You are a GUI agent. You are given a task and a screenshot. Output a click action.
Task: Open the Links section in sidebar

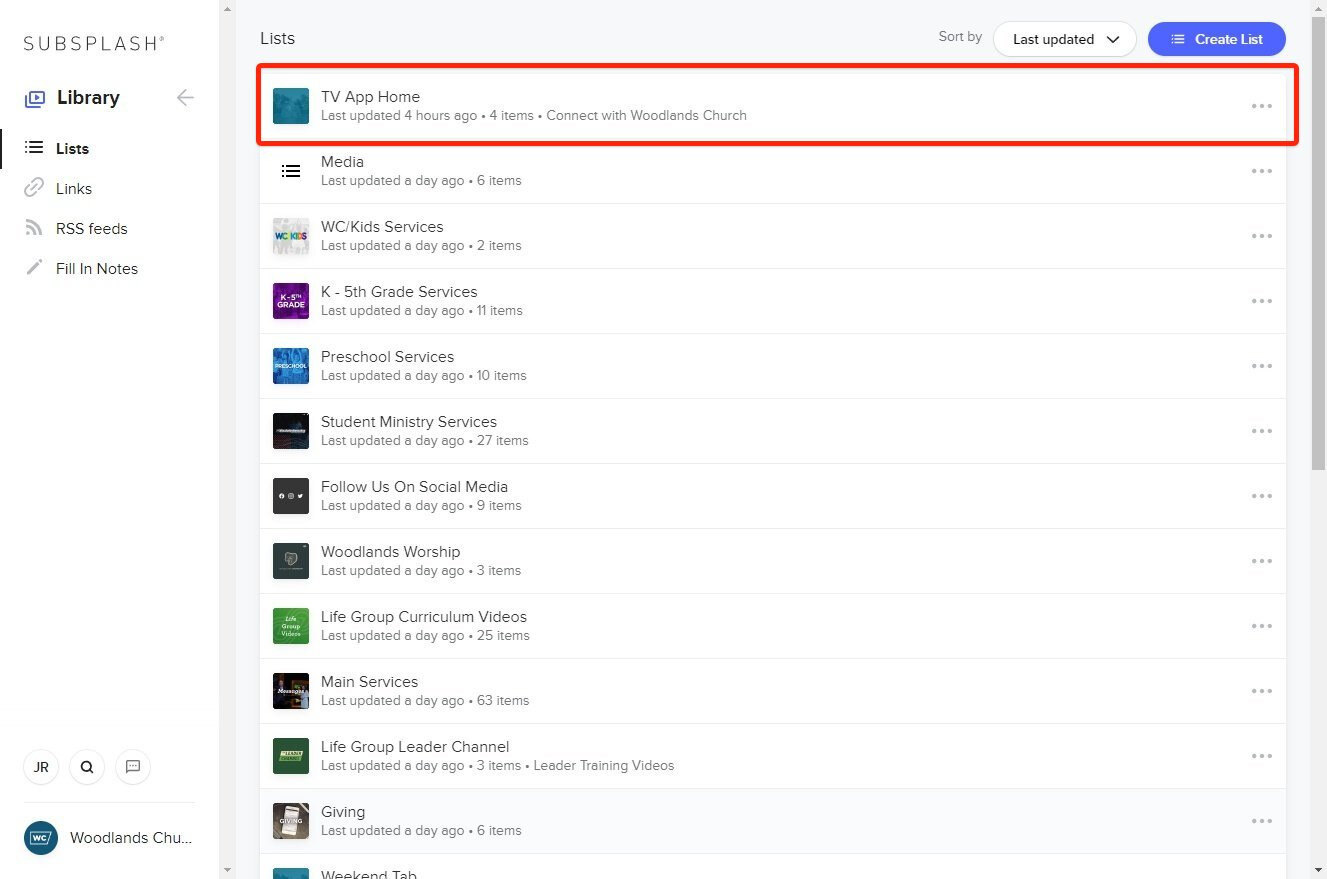pos(73,188)
